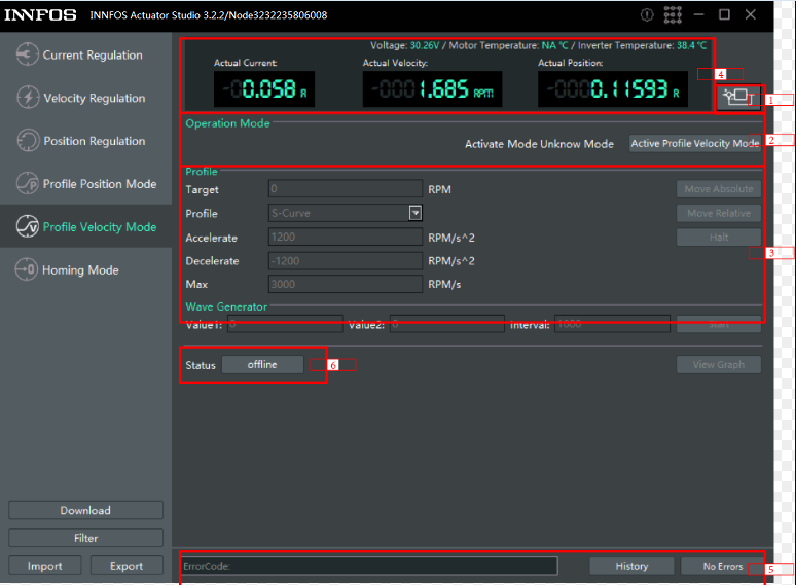
Task: Click the Export button
Action: coord(126,566)
